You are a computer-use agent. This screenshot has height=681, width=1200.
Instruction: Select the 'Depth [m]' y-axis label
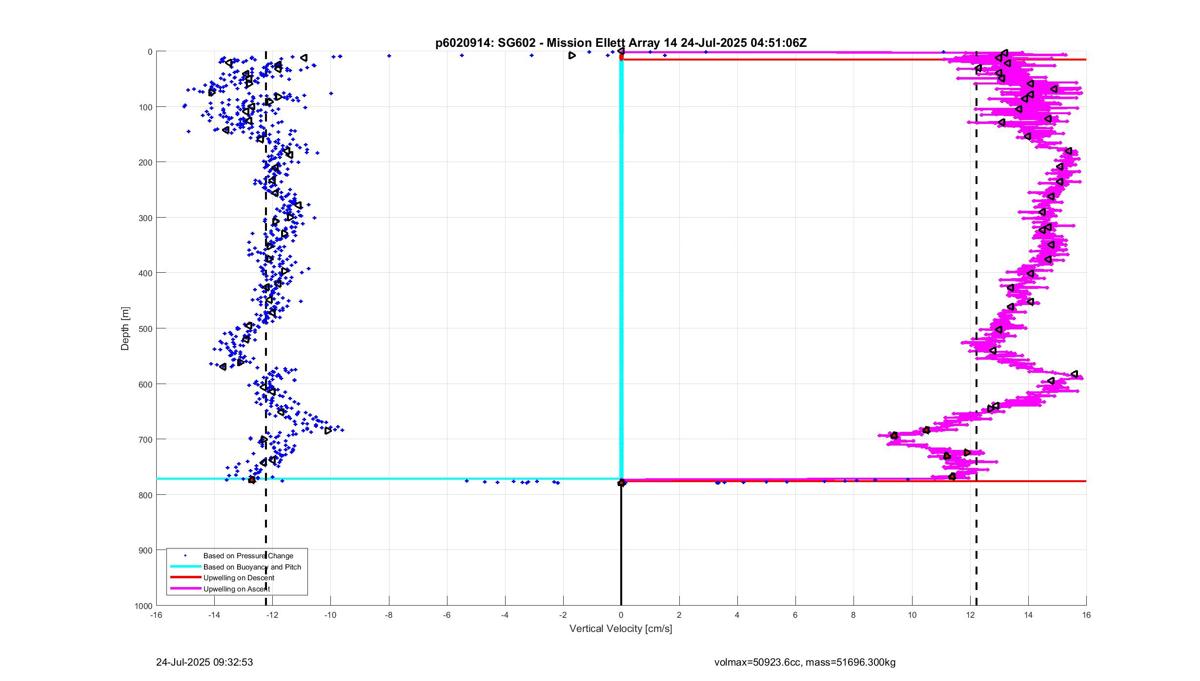click(126, 329)
